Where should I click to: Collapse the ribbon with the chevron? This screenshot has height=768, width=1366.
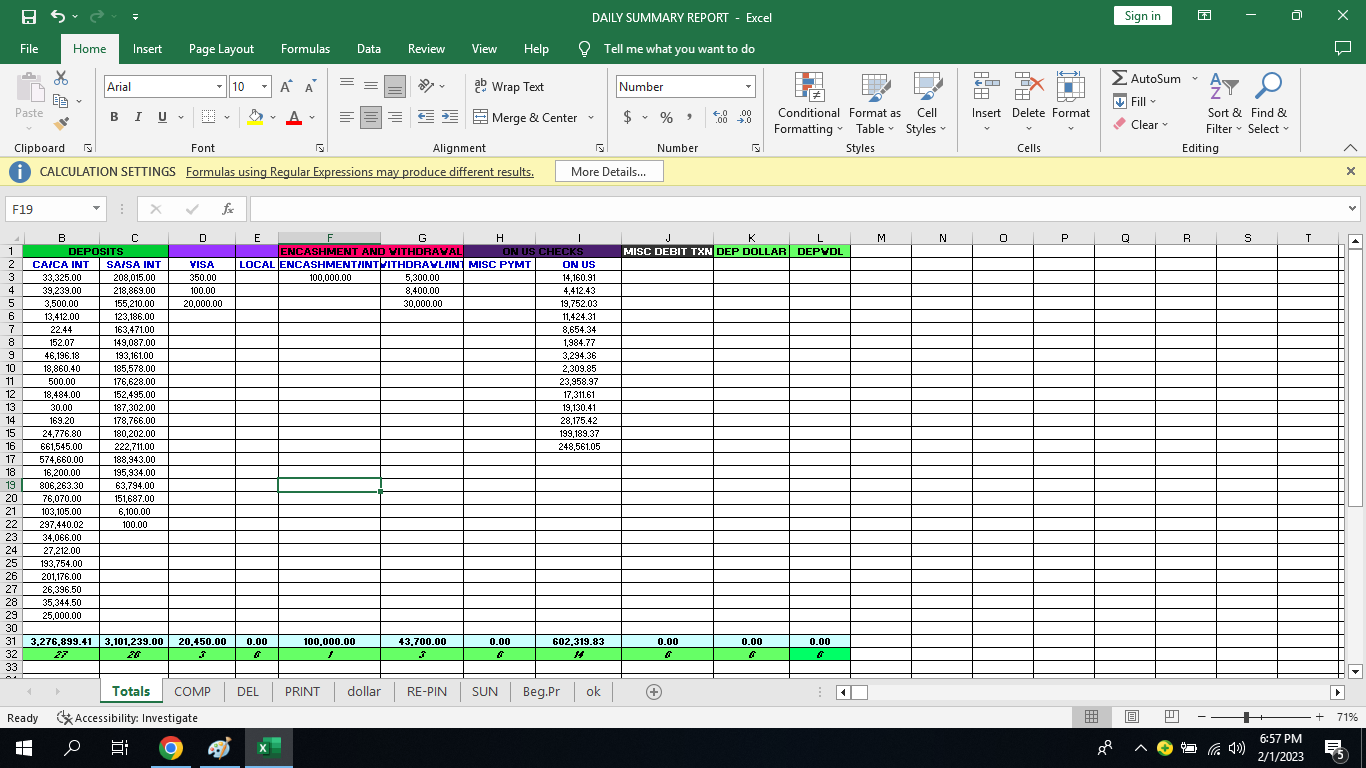1350,148
